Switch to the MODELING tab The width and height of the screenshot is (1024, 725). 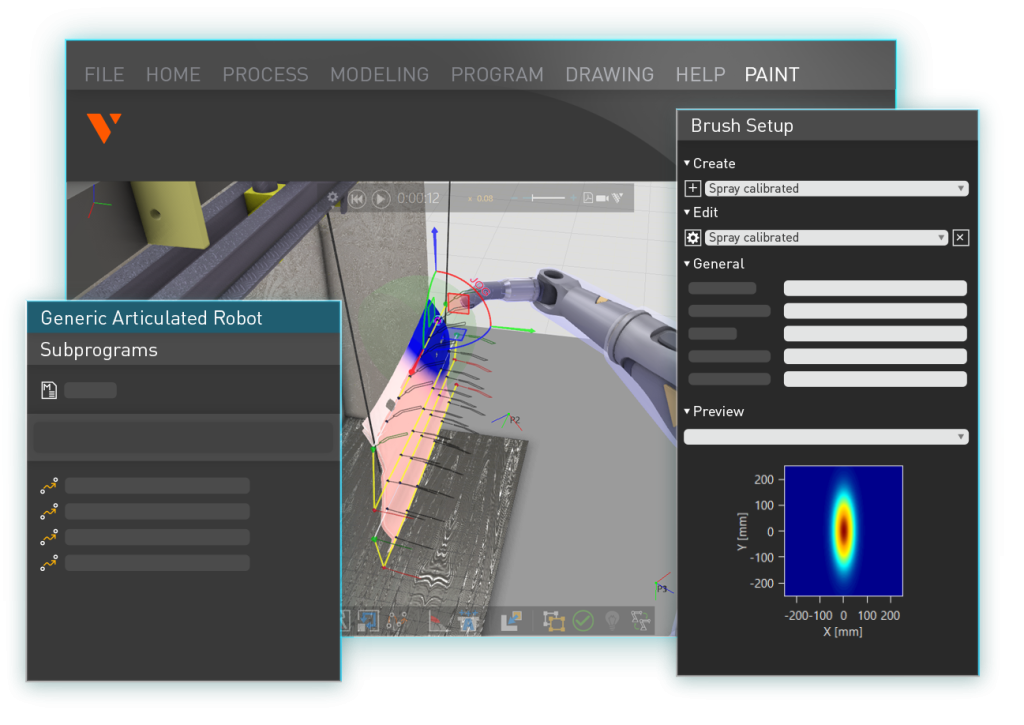(379, 75)
